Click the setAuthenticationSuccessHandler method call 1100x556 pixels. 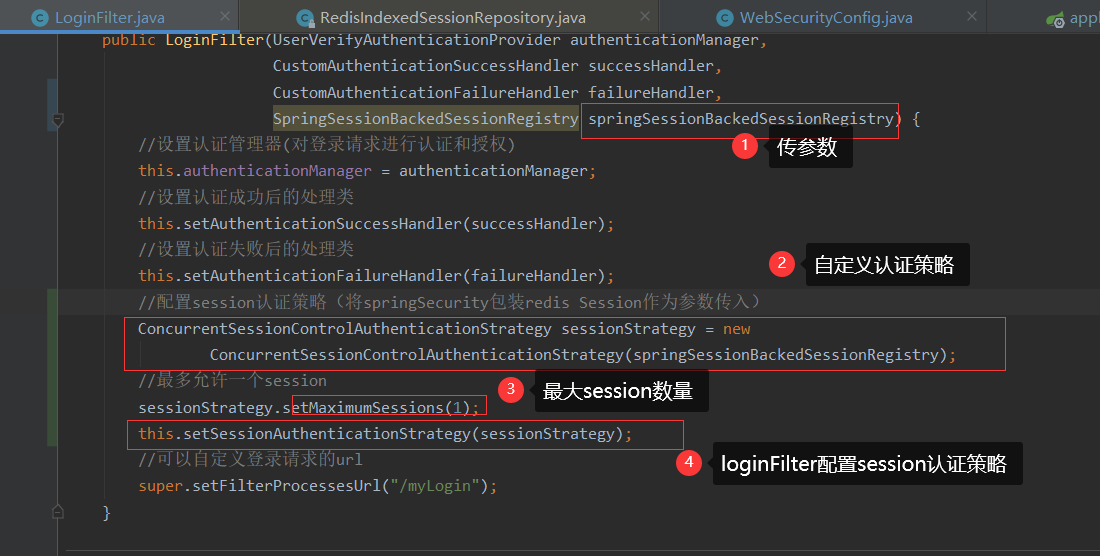tap(323, 224)
